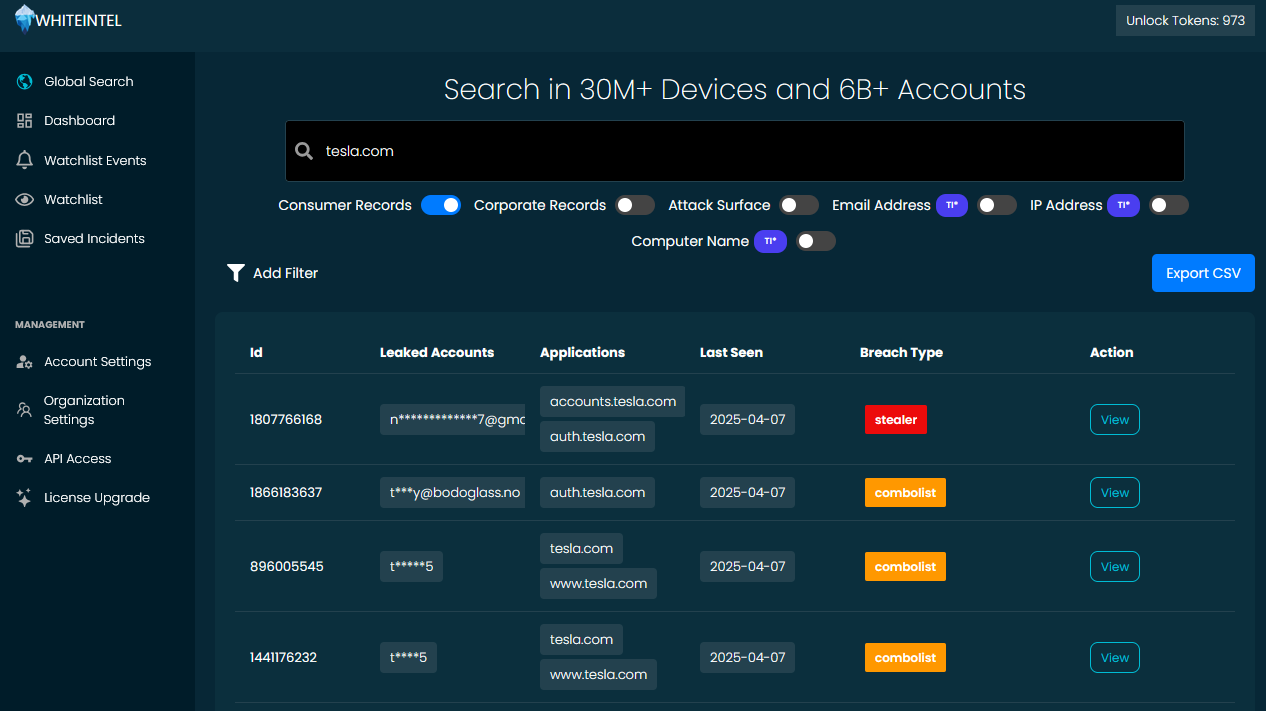The image size is (1266, 711).
Task: View record 1866183637
Action: 1115,493
